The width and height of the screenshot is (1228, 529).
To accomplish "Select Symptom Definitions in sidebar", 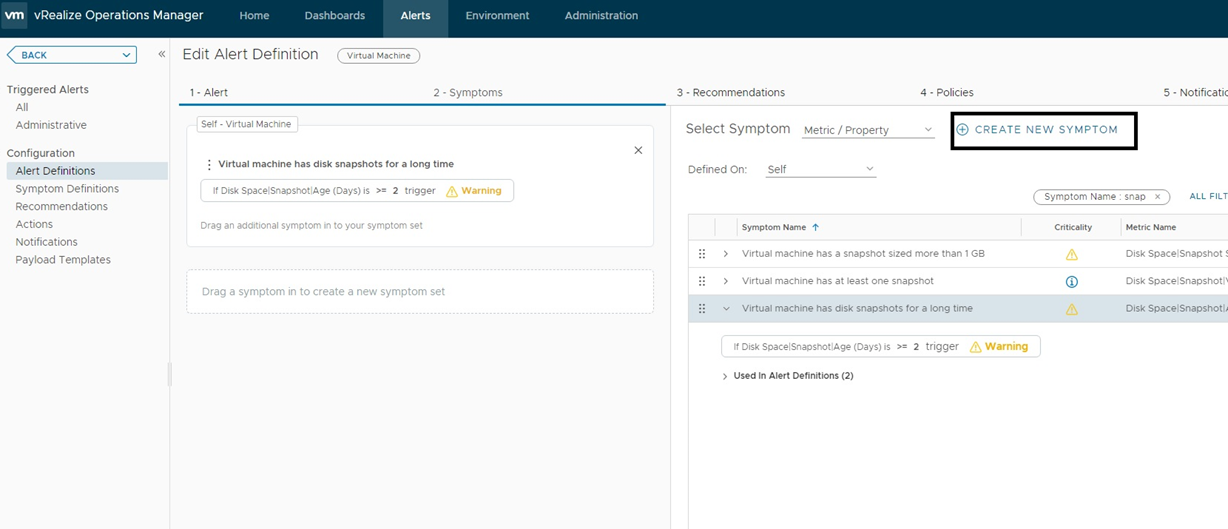I will point(67,189).
